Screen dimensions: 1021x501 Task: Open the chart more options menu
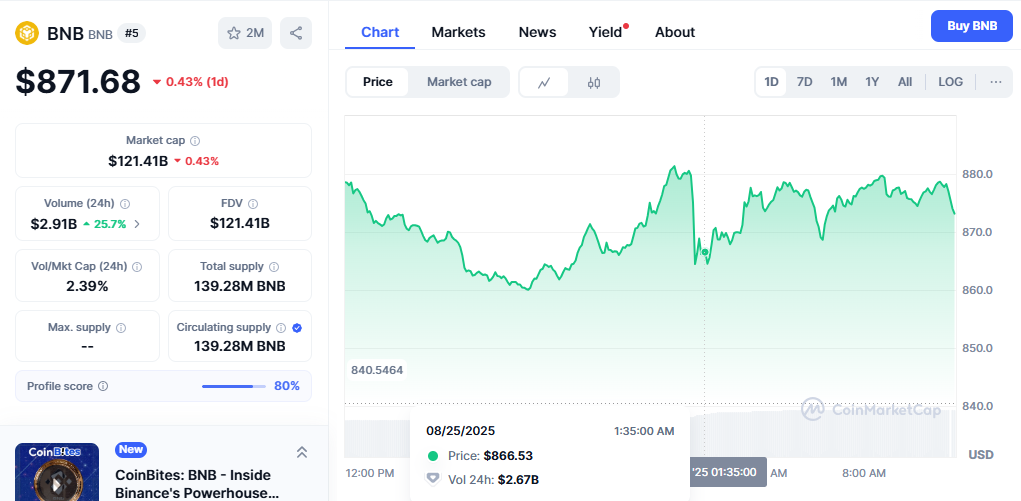coord(995,82)
